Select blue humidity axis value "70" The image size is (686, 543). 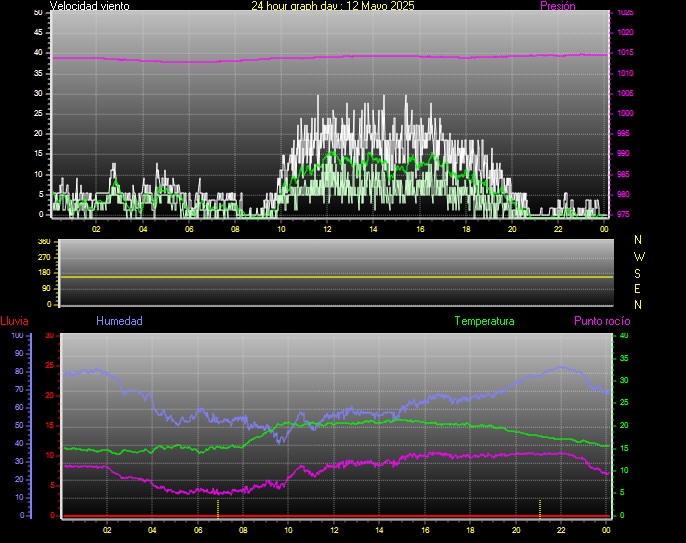coord(19,389)
